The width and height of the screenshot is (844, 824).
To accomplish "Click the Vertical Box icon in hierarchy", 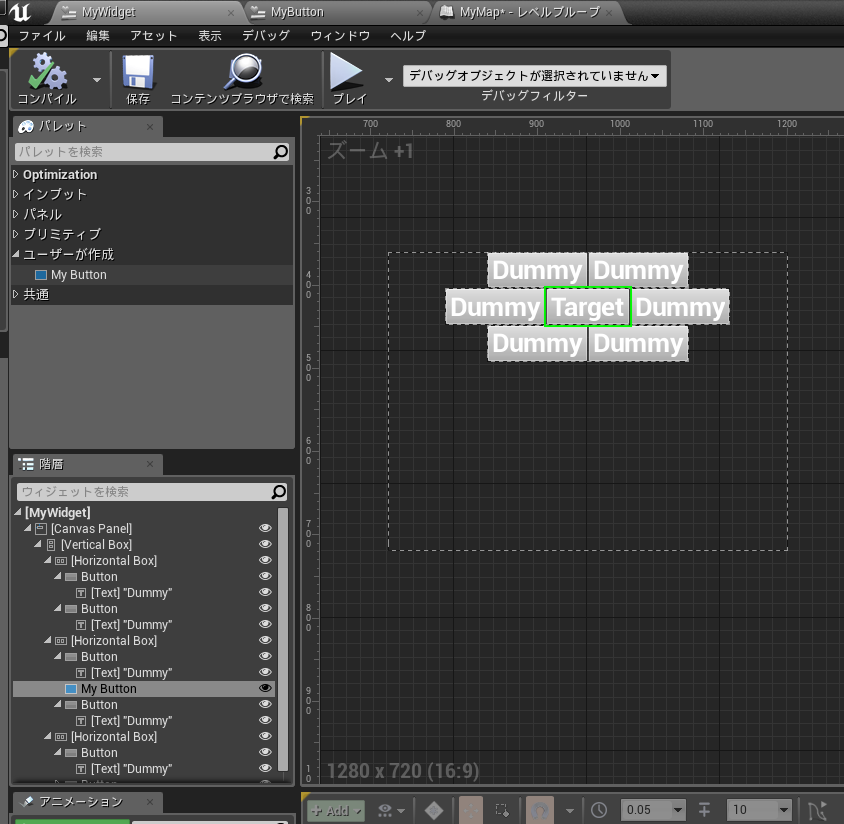I will click(x=51, y=545).
